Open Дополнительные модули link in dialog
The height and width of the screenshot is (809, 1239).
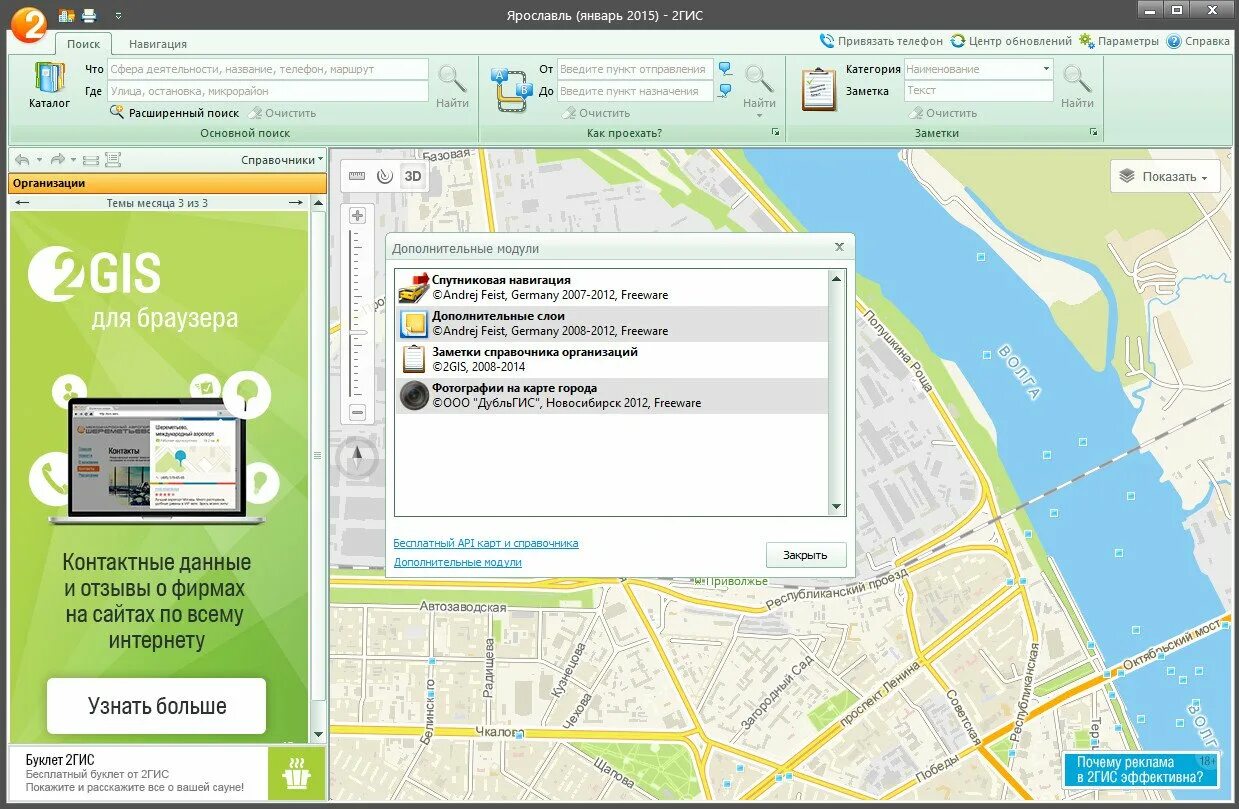click(457, 562)
